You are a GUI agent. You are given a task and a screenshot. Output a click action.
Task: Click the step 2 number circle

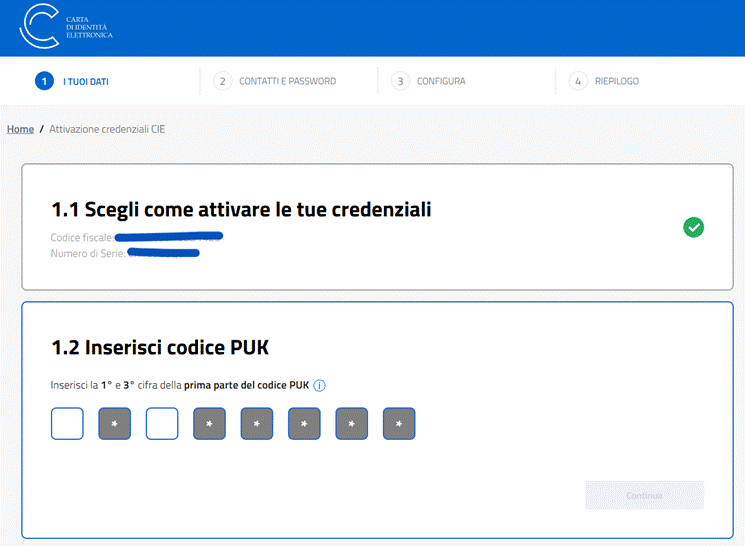tap(222, 81)
